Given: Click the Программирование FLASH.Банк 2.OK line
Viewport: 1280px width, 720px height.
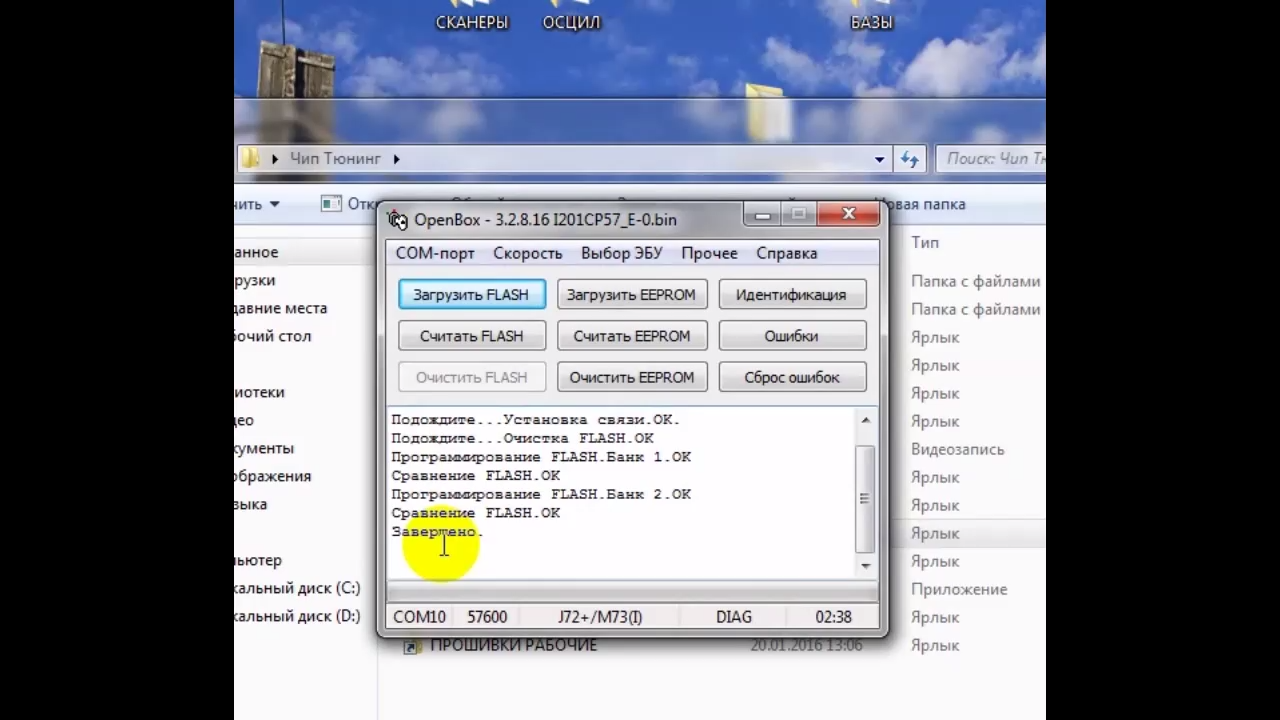Looking at the screenshot, I should click(541, 494).
